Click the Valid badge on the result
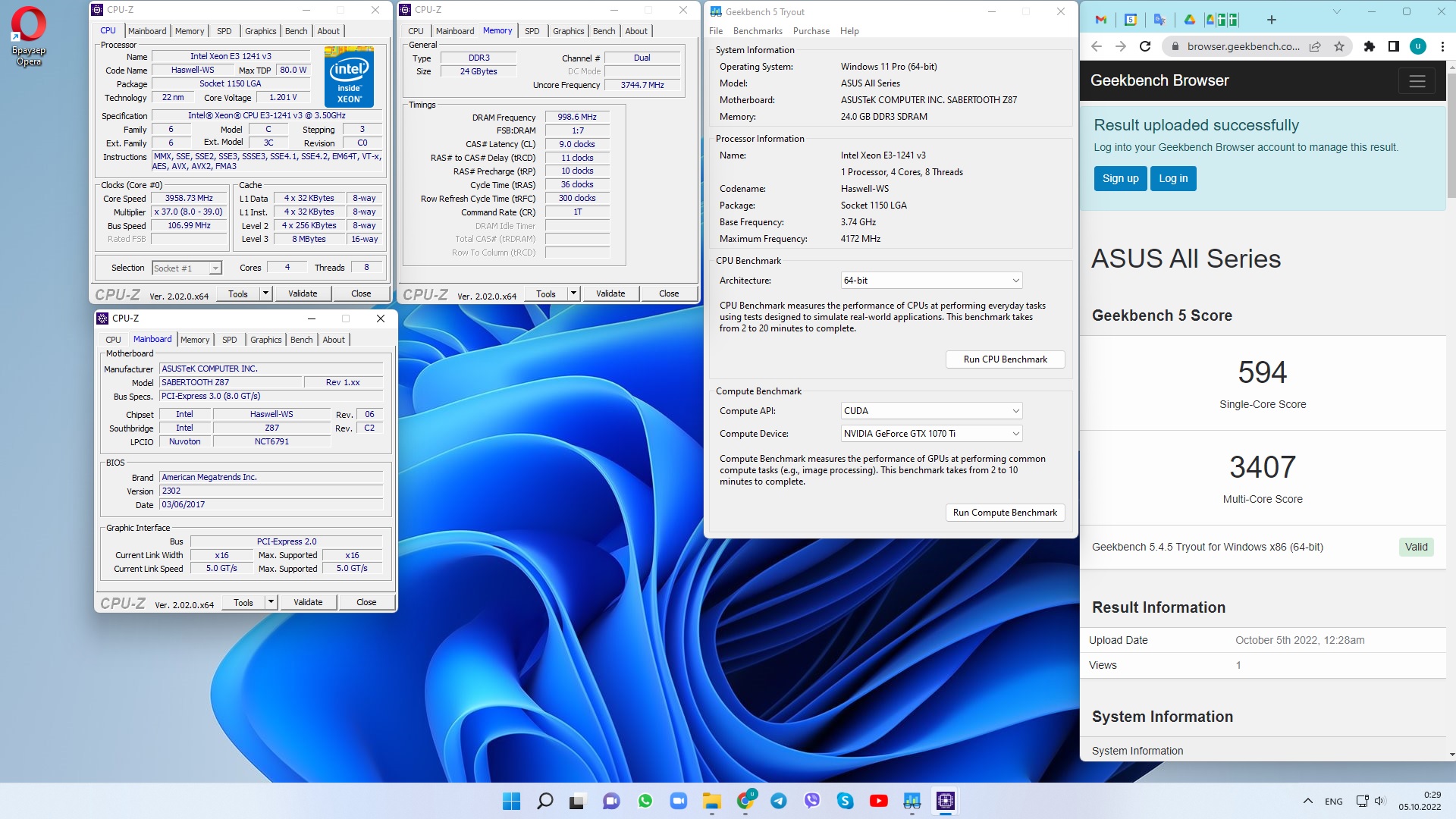1456x819 pixels. [1416, 547]
